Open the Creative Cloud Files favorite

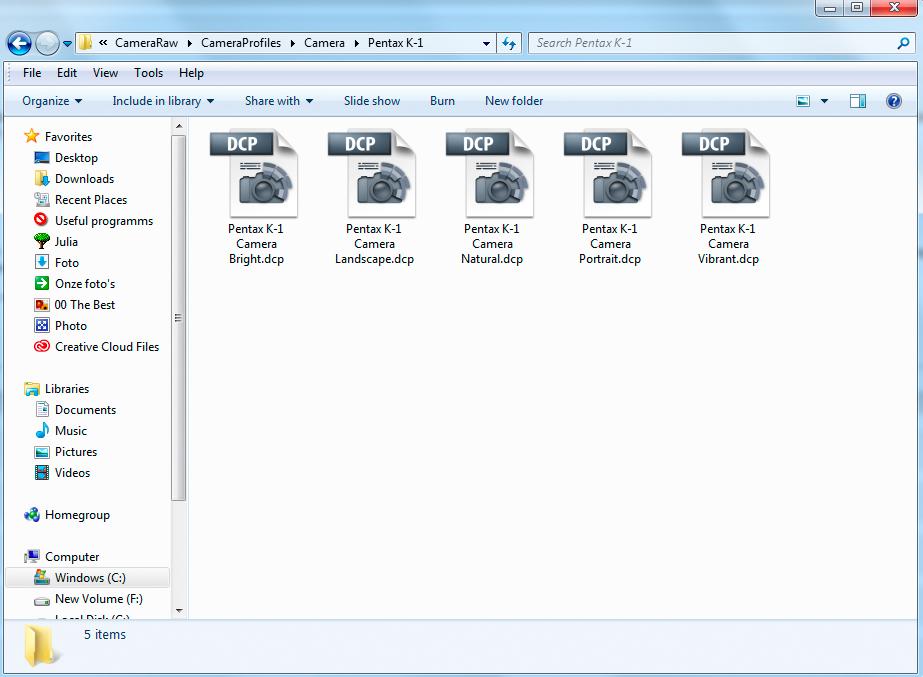coord(97,347)
